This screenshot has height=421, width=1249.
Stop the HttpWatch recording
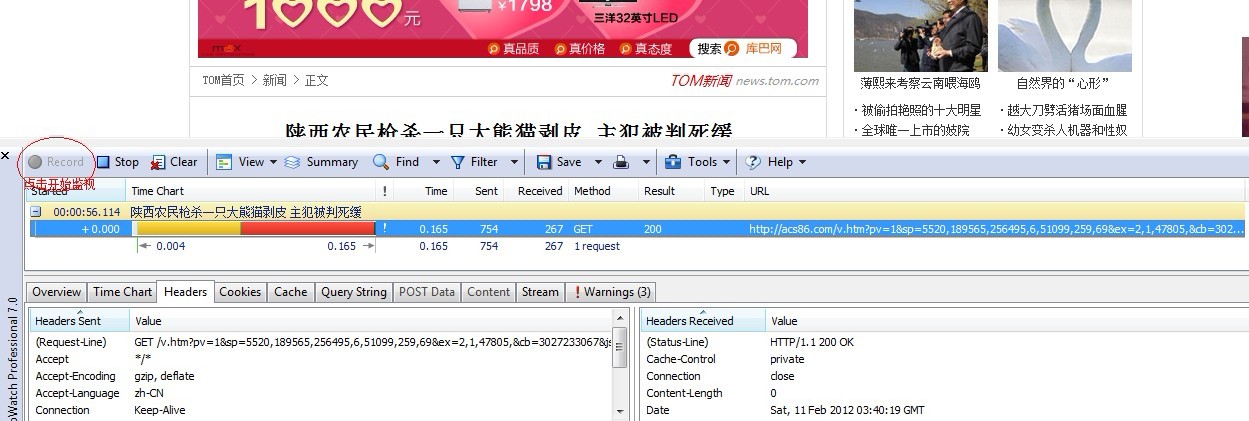click(x=118, y=162)
